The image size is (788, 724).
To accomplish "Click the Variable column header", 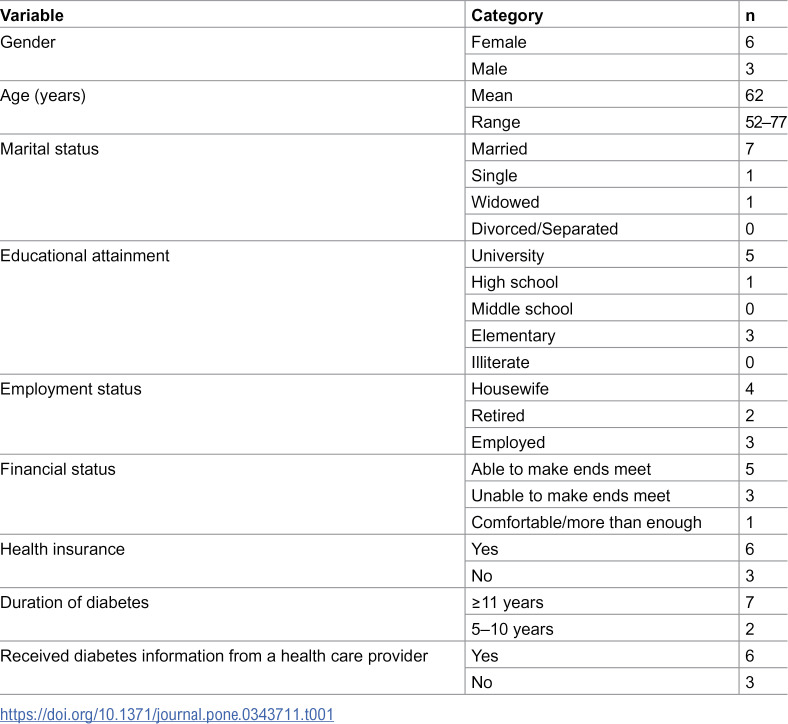I will 32,15.
